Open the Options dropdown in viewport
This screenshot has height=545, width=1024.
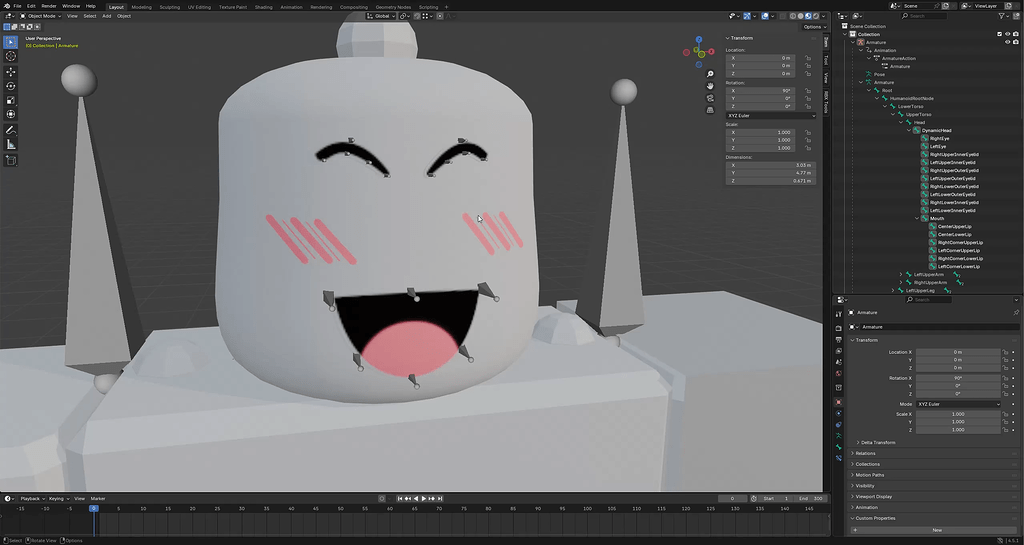coord(814,27)
